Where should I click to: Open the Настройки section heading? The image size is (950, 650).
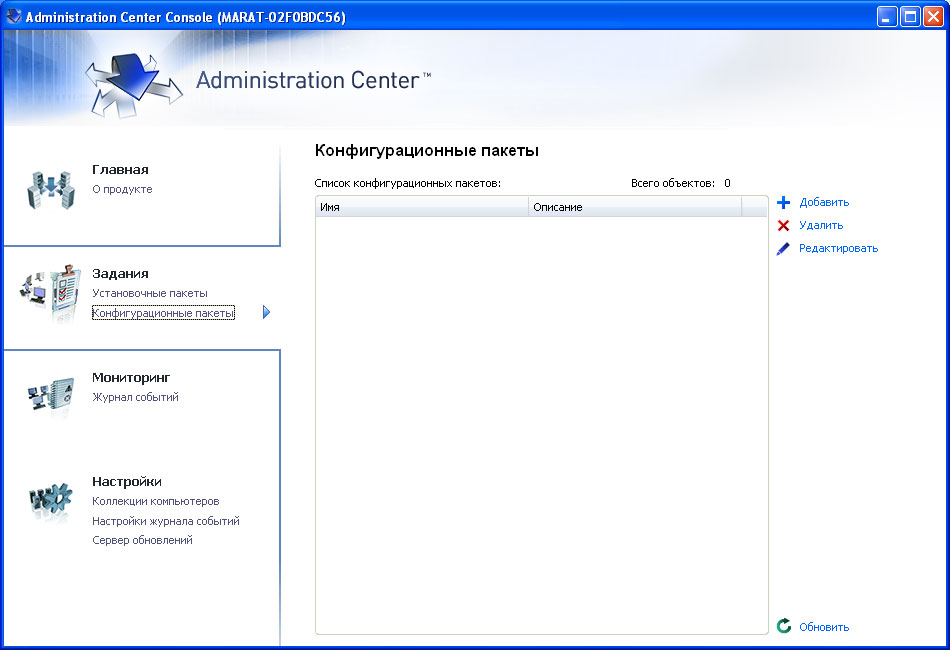pos(127,482)
